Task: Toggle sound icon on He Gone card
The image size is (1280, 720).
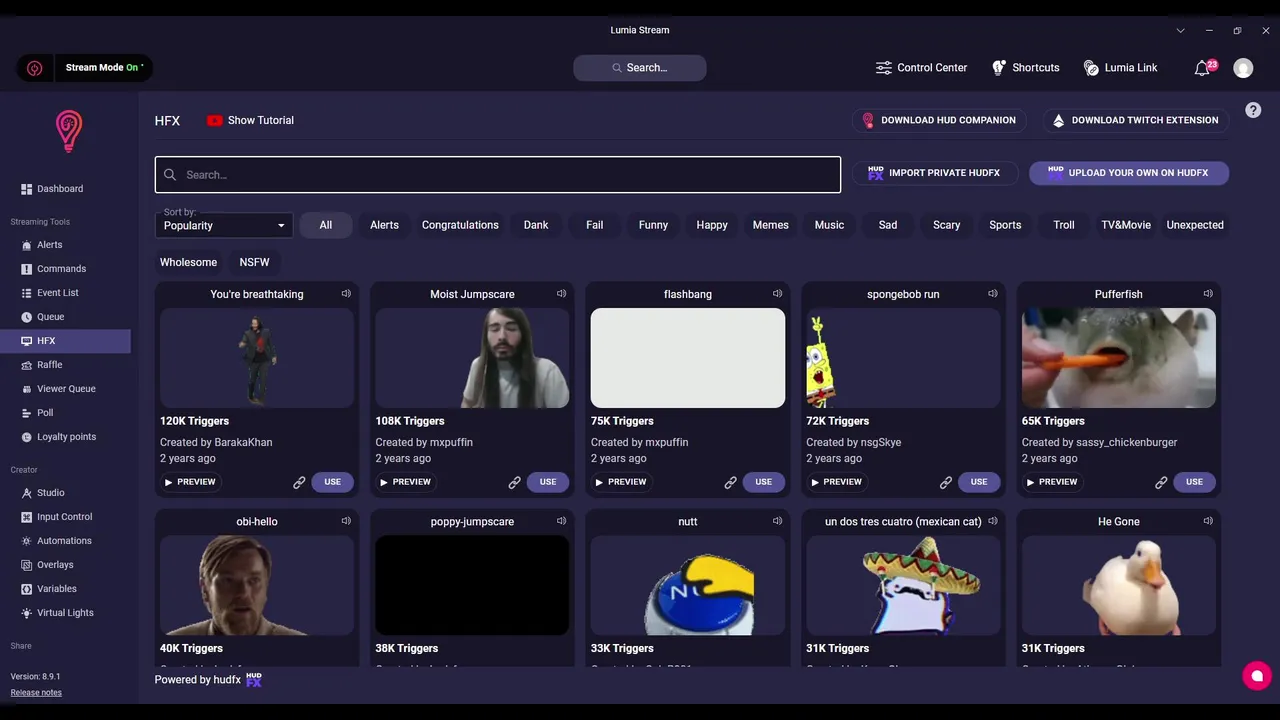Action: (x=1208, y=521)
